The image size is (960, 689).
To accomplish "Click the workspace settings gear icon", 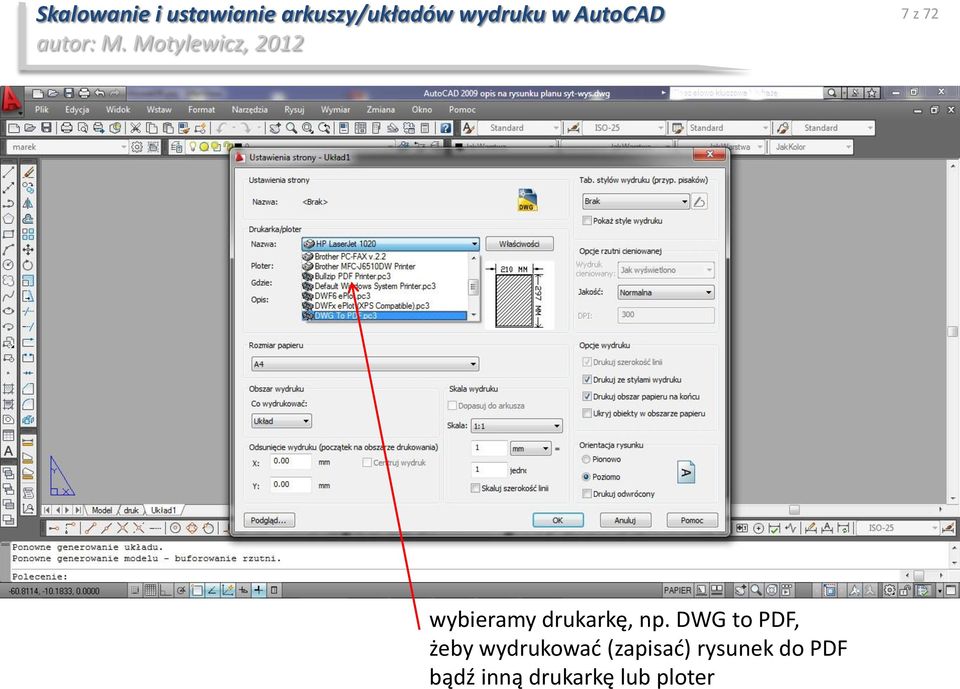I will click(x=137, y=147).
